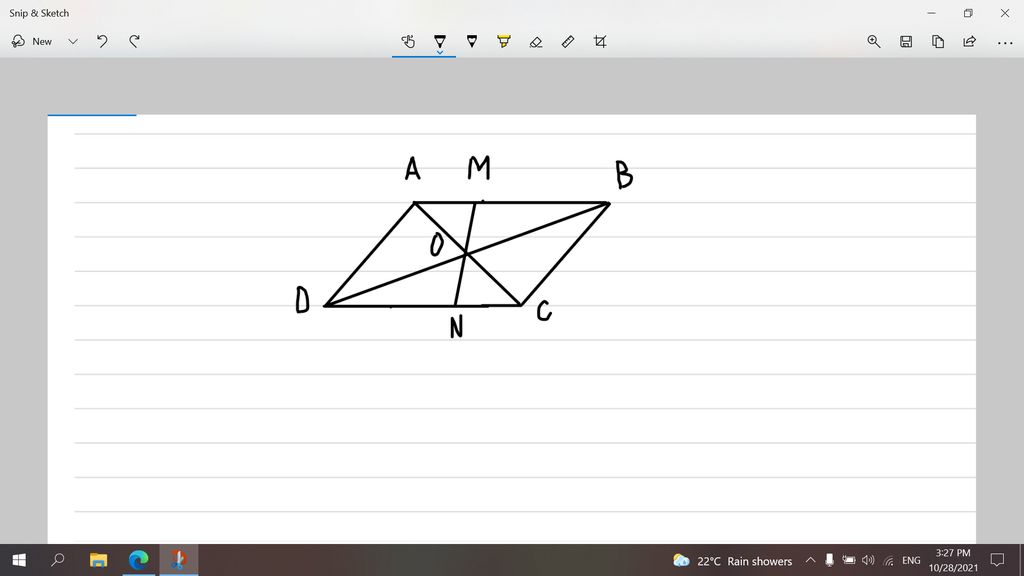Click the handwritten letter N label

(x=456, y=326)
